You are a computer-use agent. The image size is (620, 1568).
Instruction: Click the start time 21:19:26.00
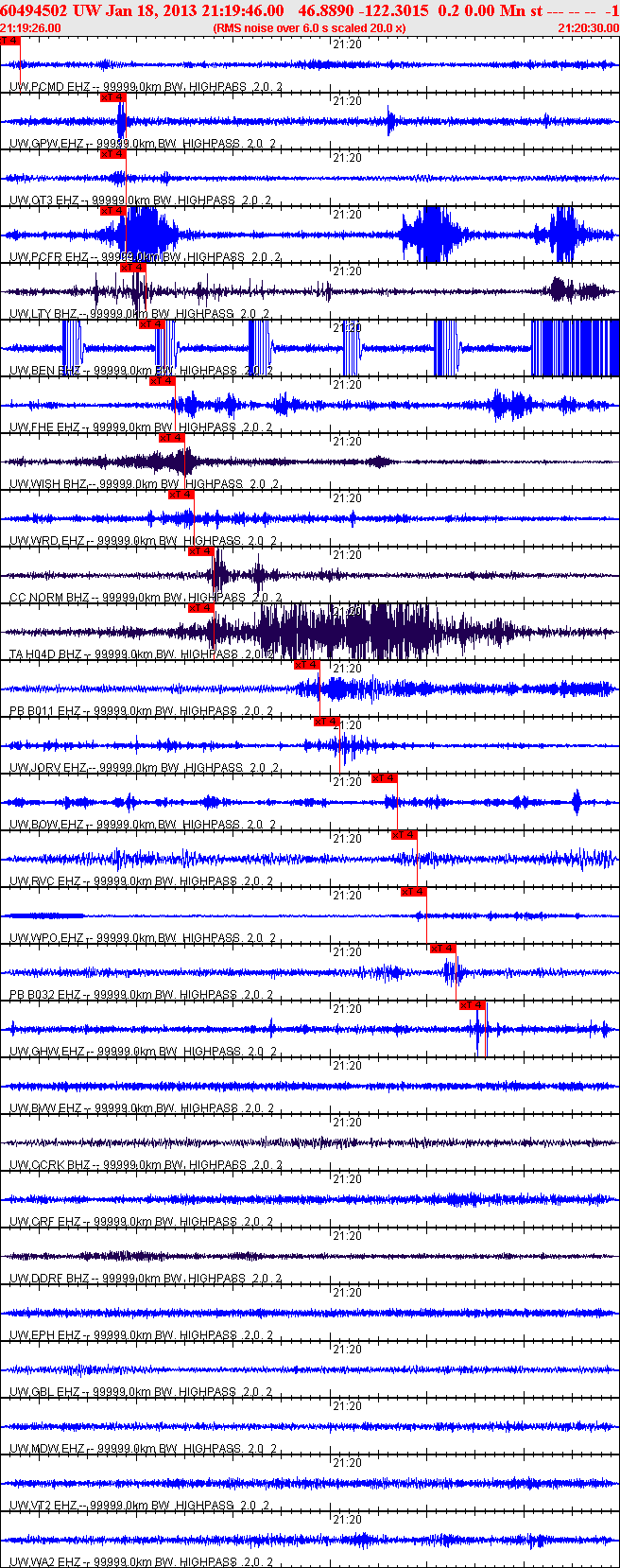coord(31,27)
